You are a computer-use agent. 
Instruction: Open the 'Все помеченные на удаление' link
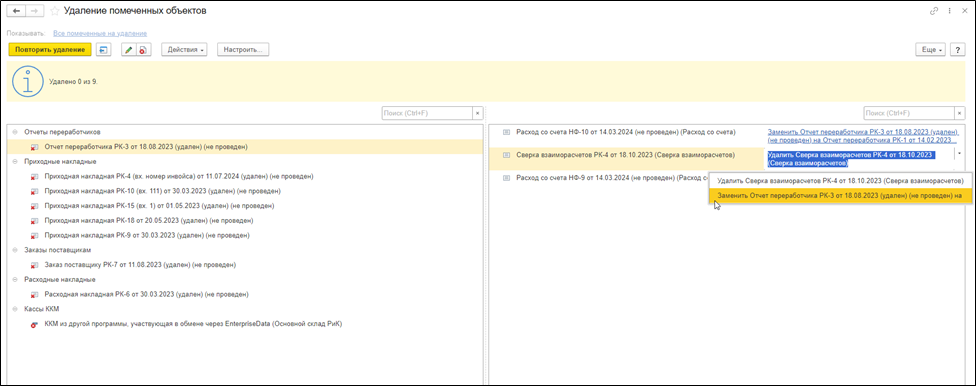(100, 32)
